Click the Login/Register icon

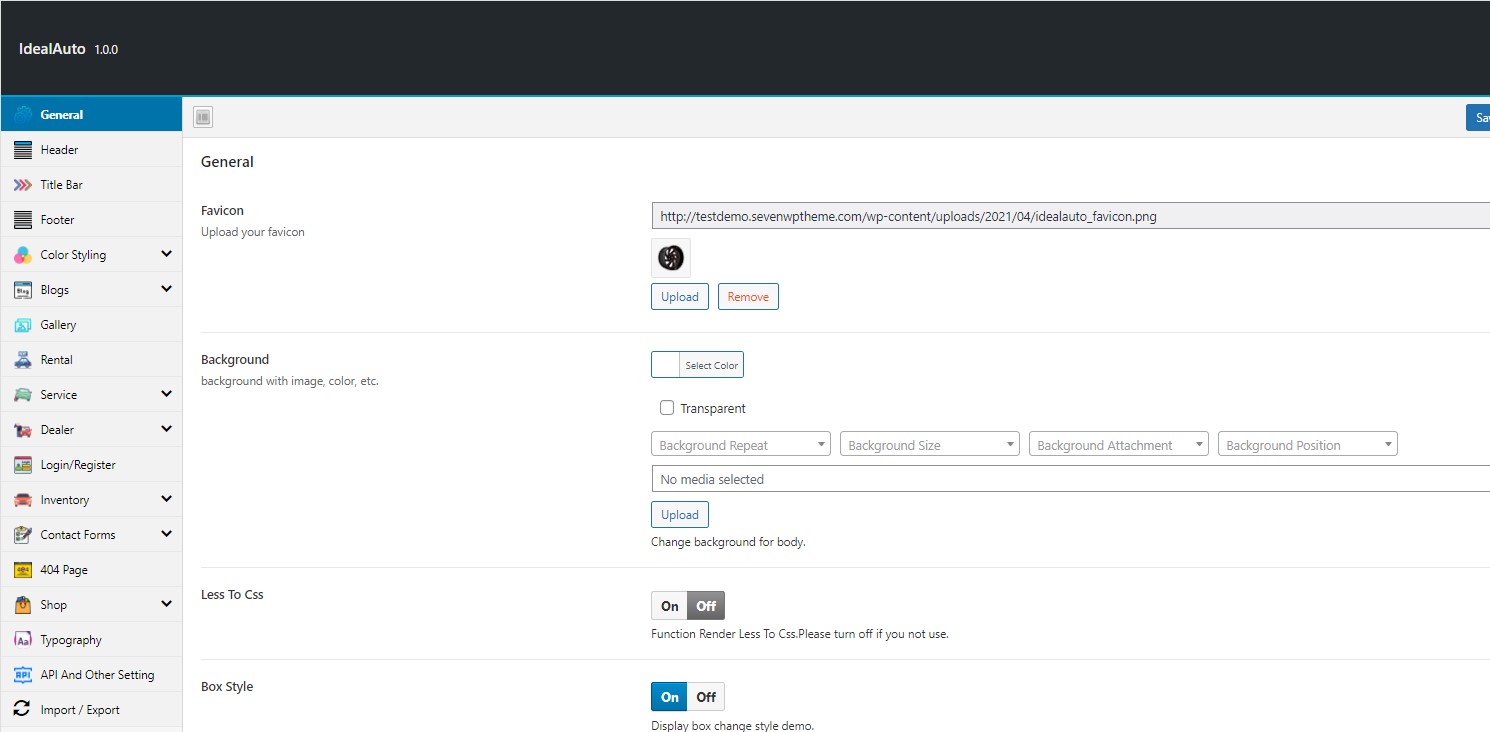(22, 465)
